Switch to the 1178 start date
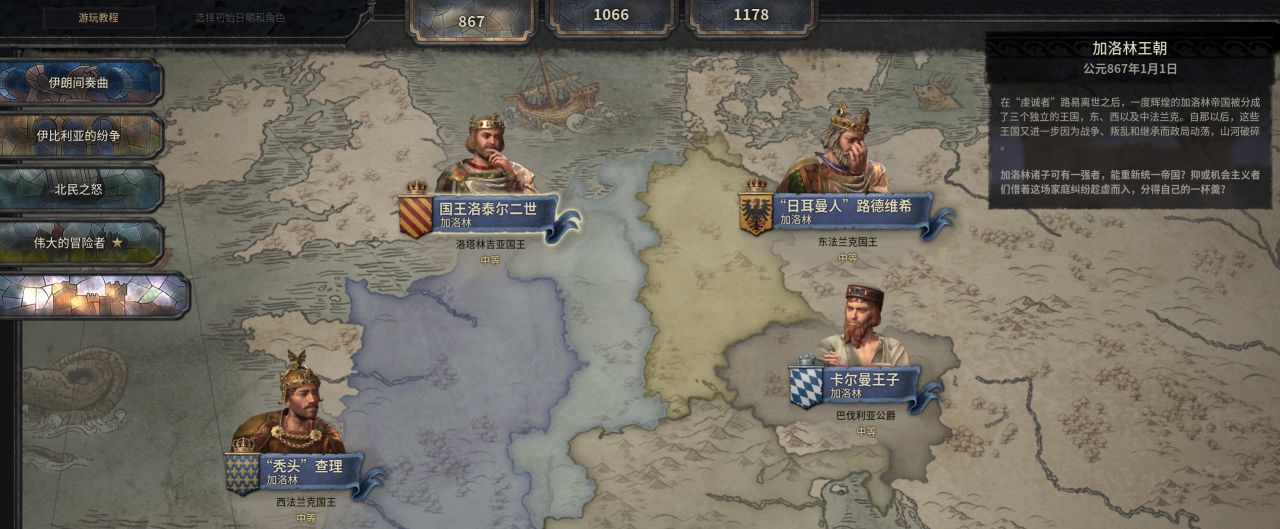 pos(751,17)
